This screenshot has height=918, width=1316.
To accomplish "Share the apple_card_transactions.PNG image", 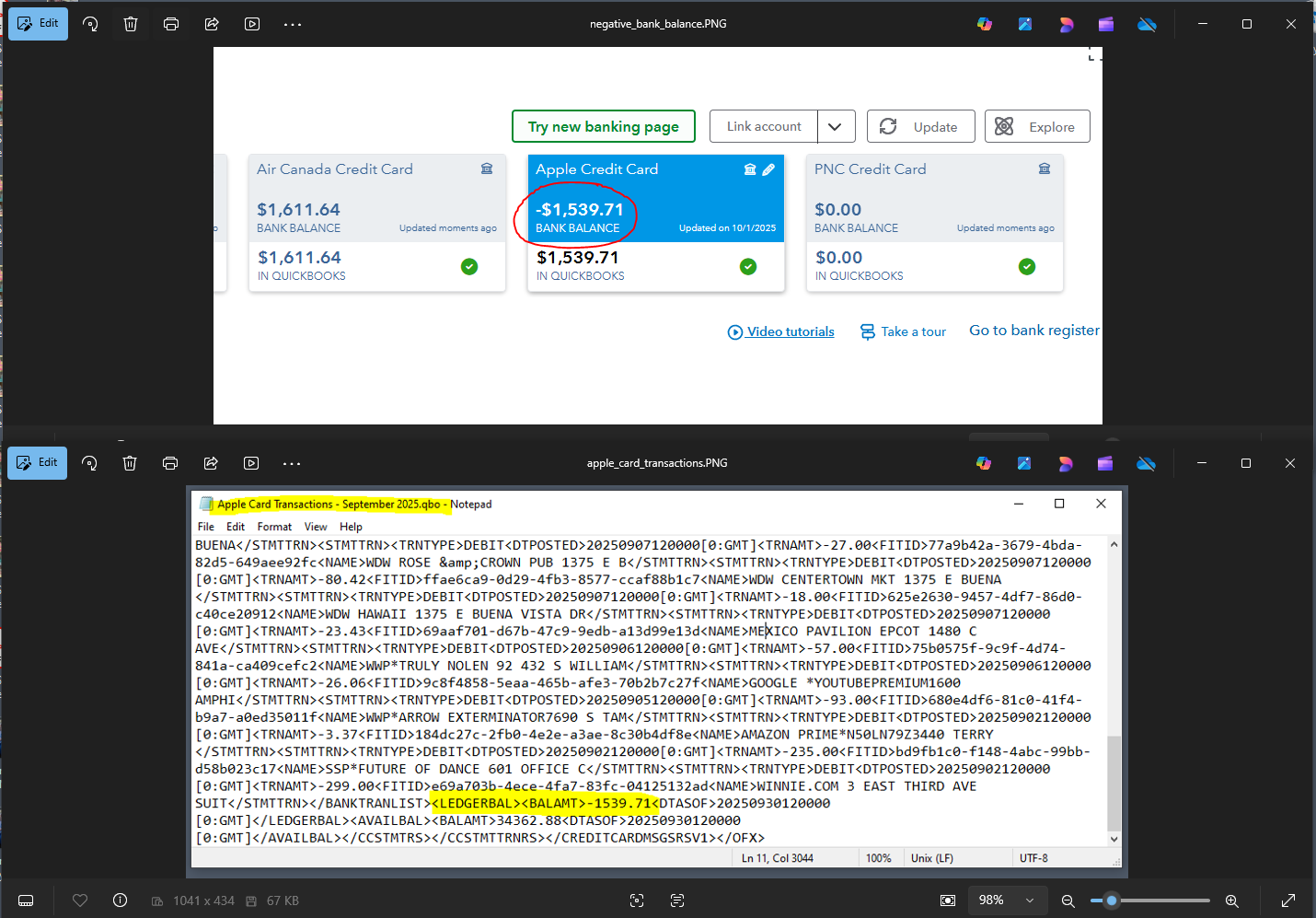I will click(x=211, y=463).
